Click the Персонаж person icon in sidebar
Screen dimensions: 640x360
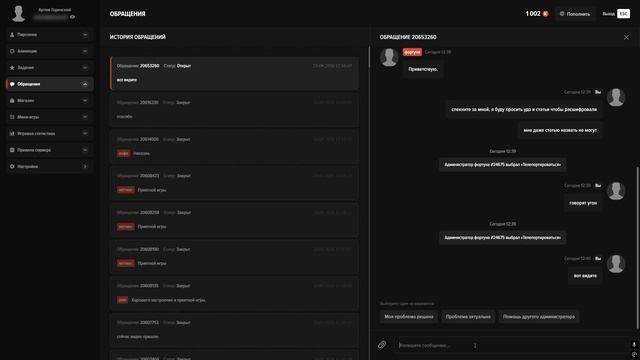[12, 35]
